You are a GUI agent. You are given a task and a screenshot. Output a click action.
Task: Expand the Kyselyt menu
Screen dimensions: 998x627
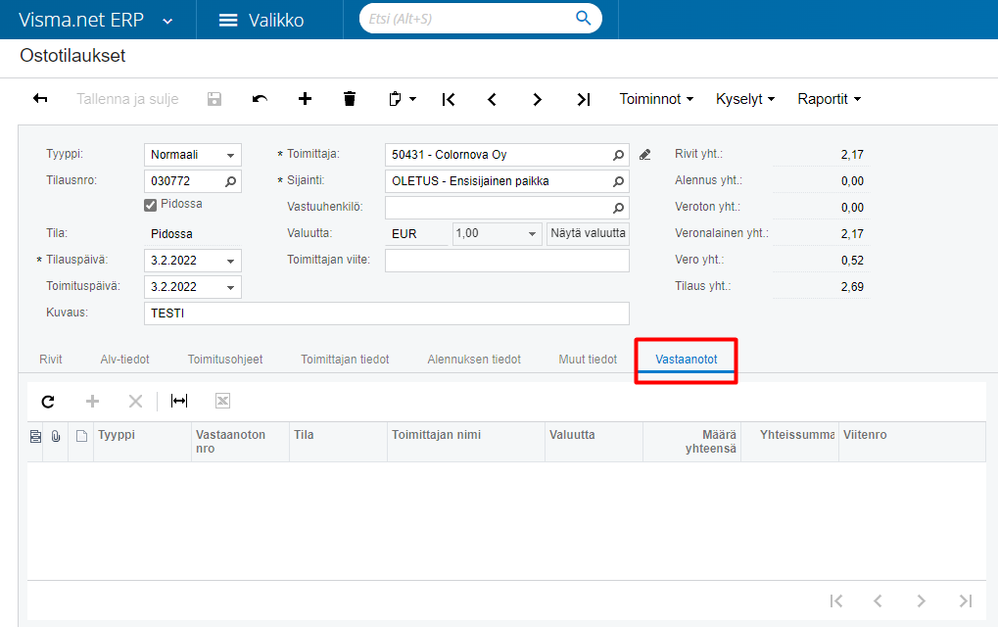click(x=745, y=99)
